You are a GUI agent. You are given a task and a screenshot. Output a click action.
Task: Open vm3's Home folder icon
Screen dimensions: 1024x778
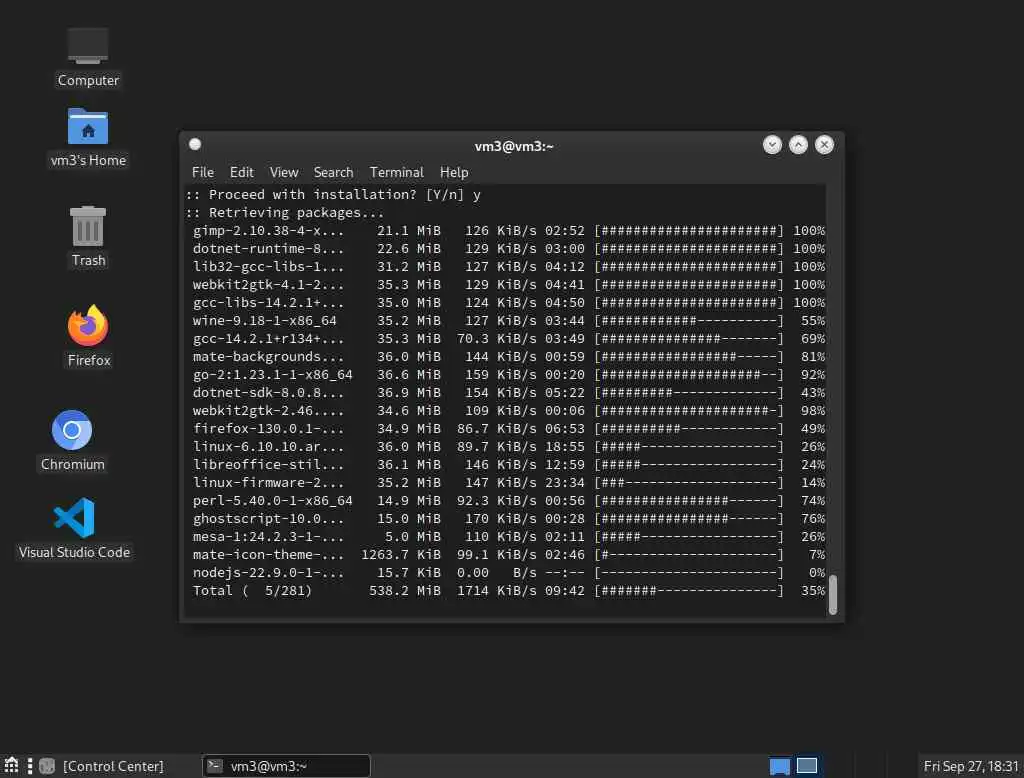88,137
